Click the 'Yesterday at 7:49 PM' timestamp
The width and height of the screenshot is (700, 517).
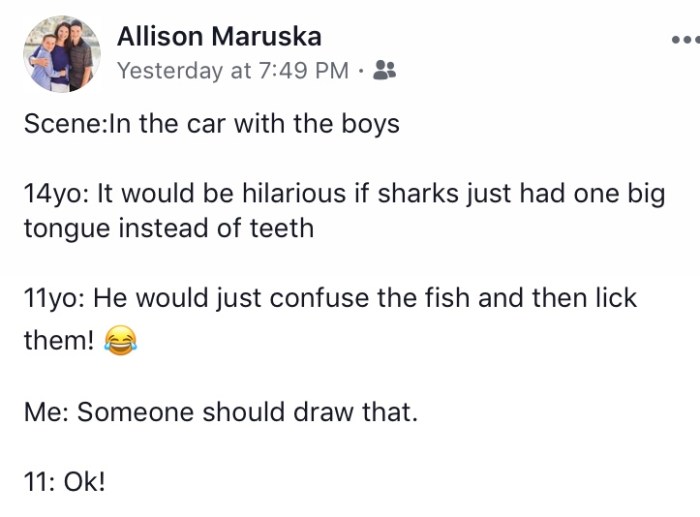point(233,71)
